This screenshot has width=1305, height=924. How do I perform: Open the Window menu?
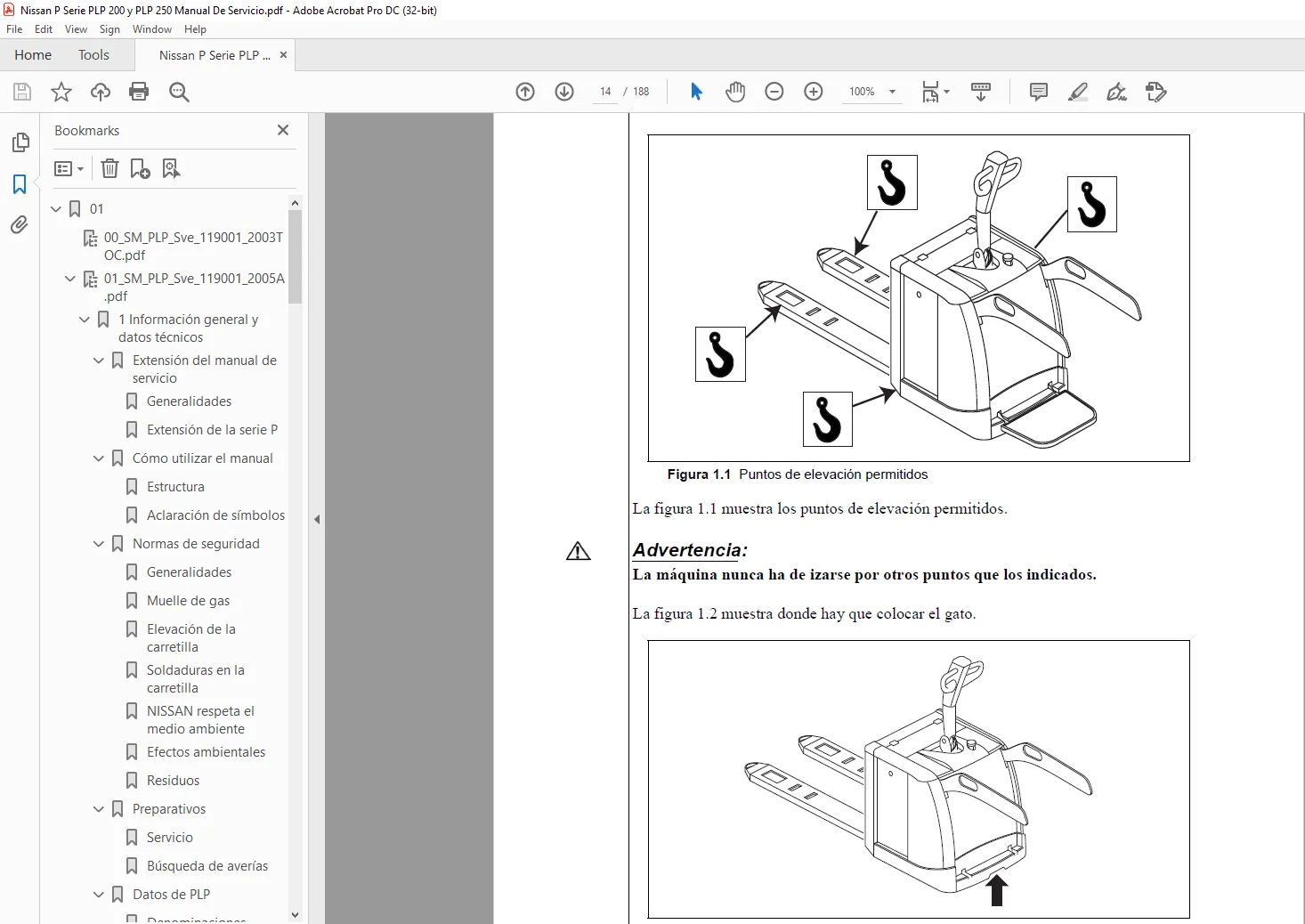tap(152, 29)
